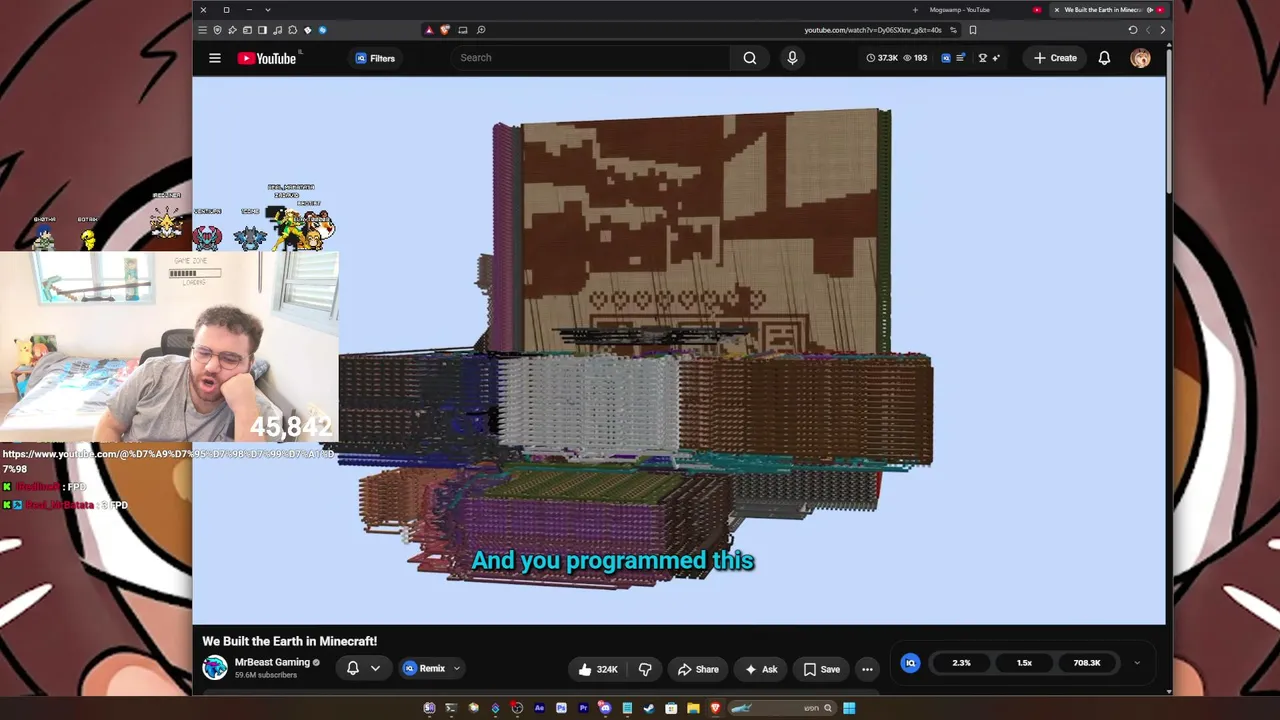Click the magnifier search submit button
This screenshot has width=1280, height=720.
click(x=750, y=58)
